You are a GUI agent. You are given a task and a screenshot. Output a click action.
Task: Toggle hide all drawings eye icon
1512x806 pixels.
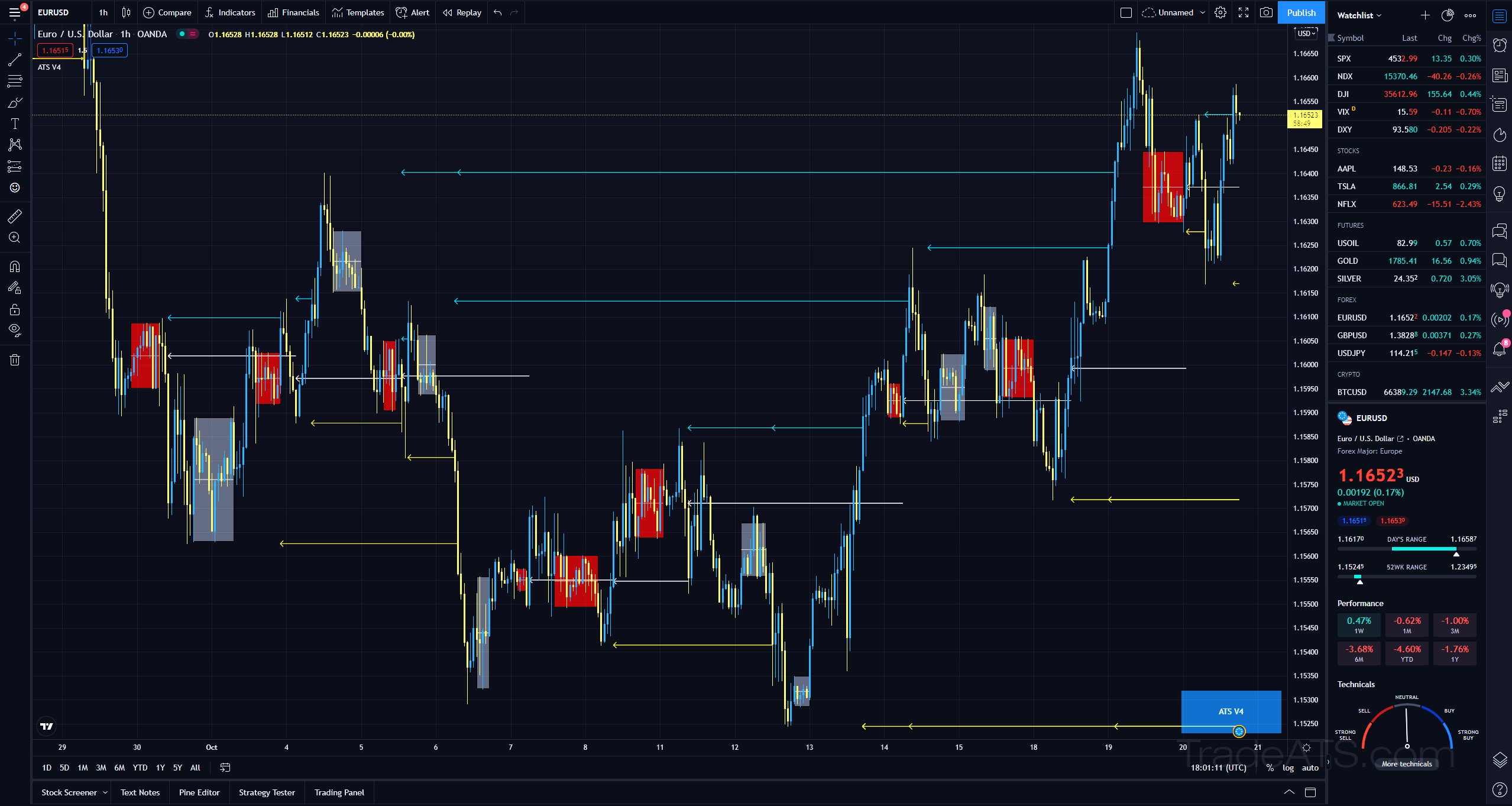tap(15, 330)
